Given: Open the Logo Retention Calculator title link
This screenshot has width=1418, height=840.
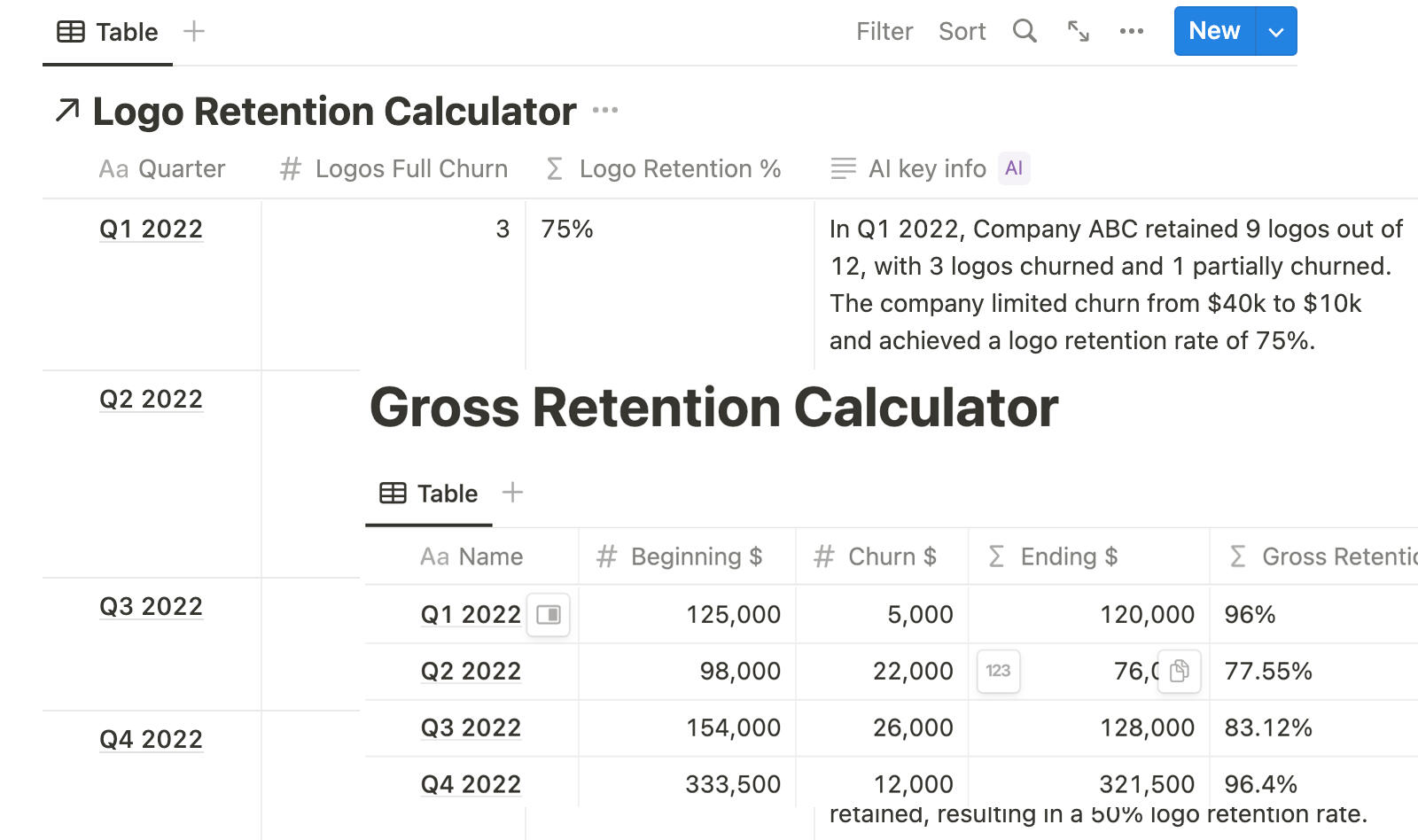Looking at the screenshot, I should (334, 112).
